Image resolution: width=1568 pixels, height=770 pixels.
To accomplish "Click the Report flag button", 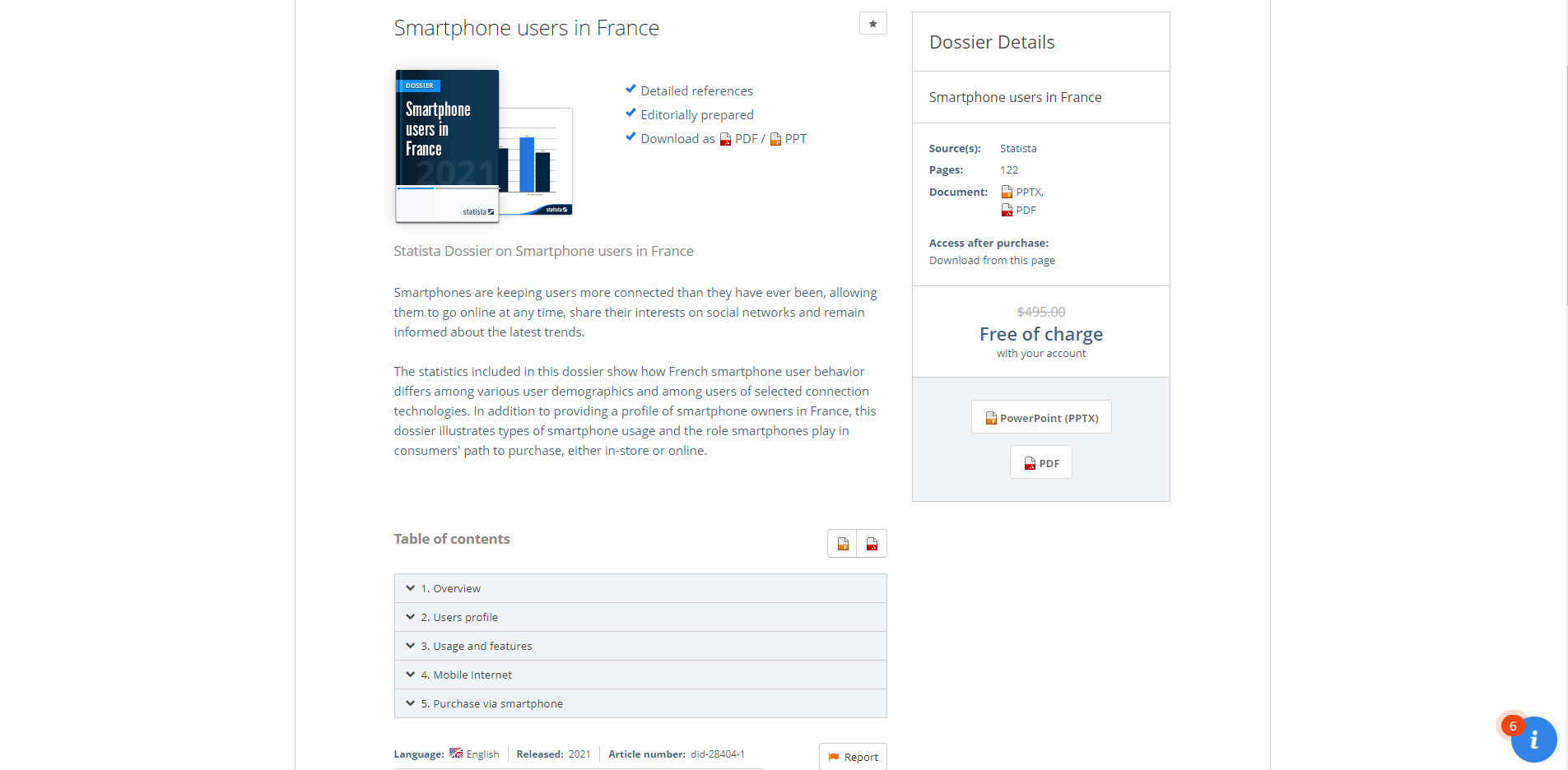I will (853, 757).
